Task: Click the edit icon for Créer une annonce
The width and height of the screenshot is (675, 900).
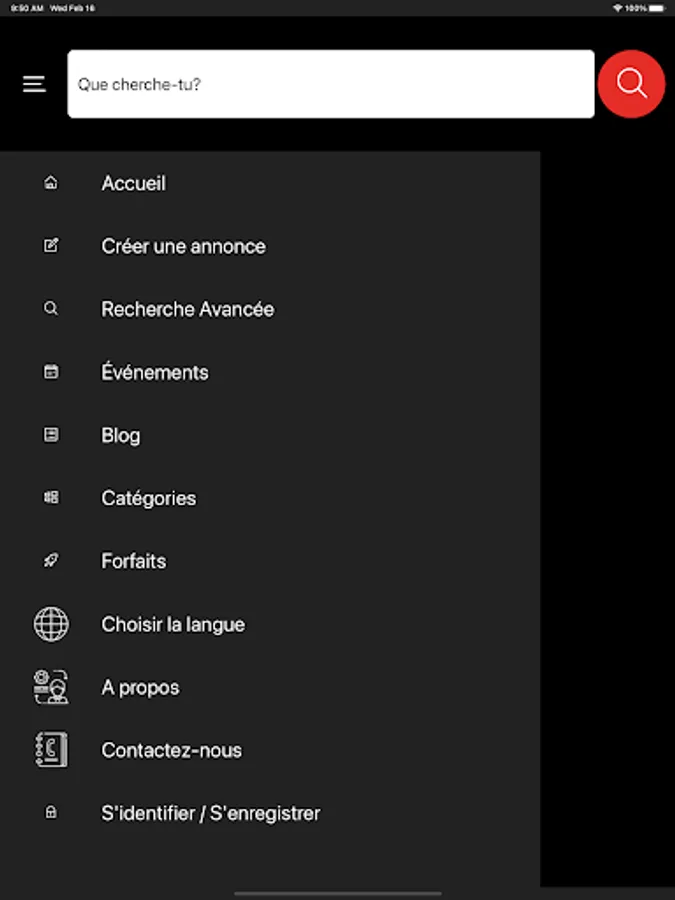Action: pos(51,246)
